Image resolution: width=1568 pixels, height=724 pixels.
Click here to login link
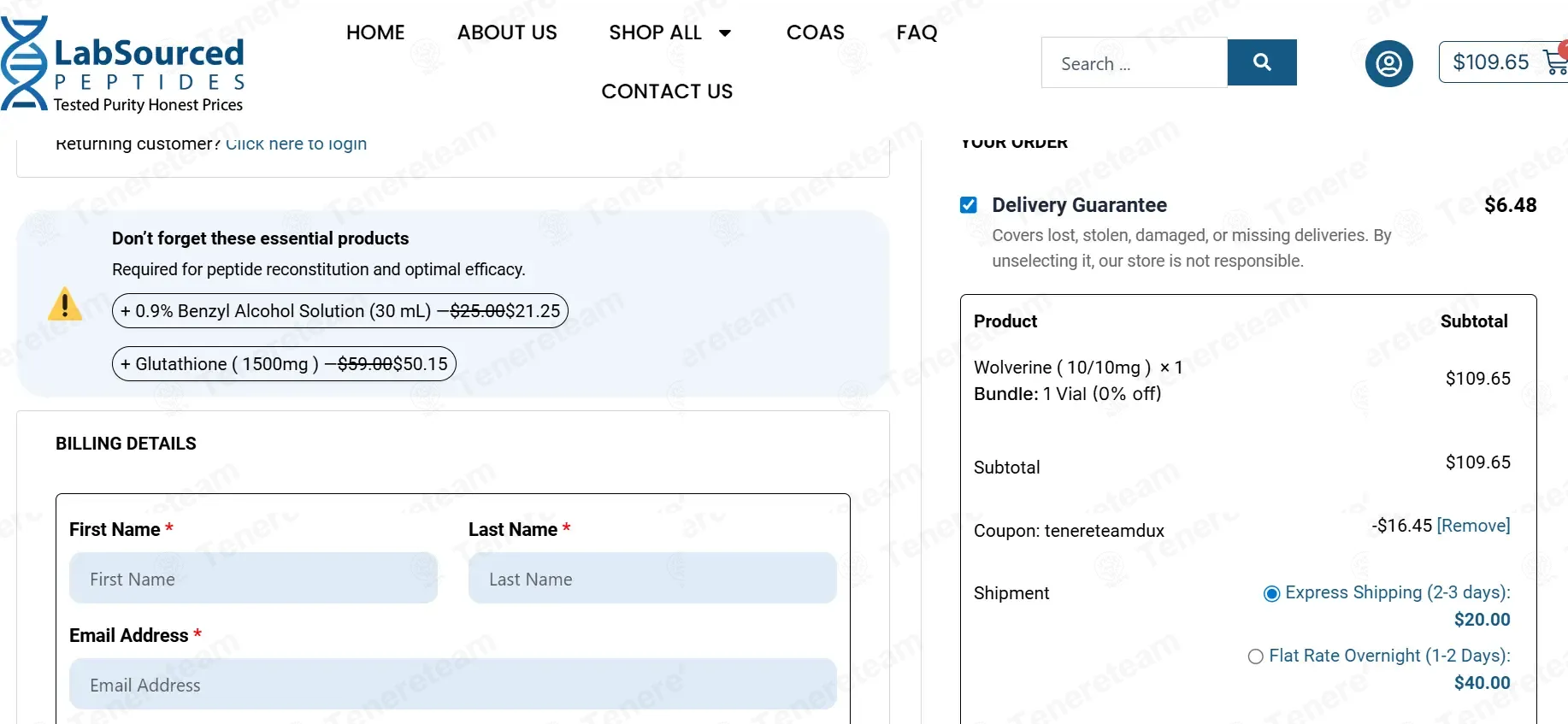(296, 144)
